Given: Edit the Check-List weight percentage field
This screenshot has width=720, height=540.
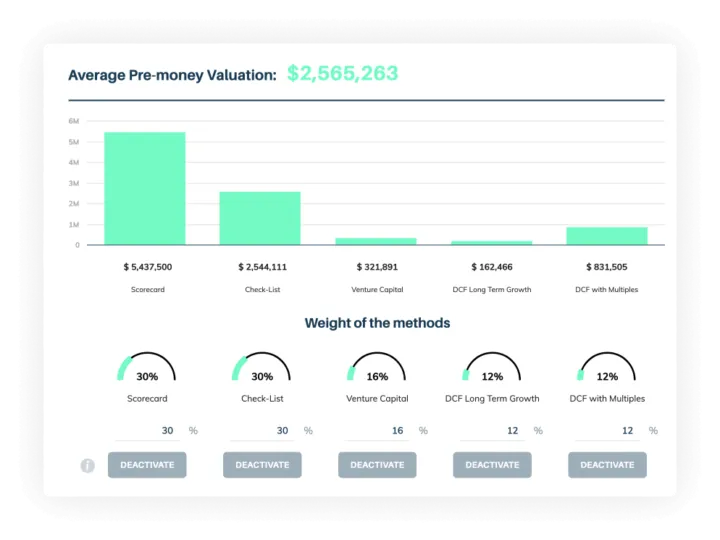Looking at the screenshot, I should 262,431.
